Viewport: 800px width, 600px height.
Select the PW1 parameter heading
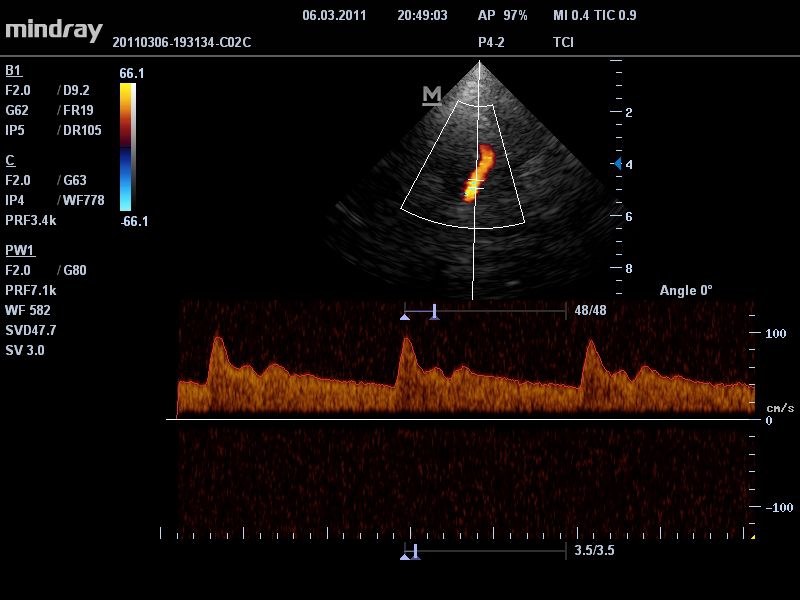click(x=19, y=250)
